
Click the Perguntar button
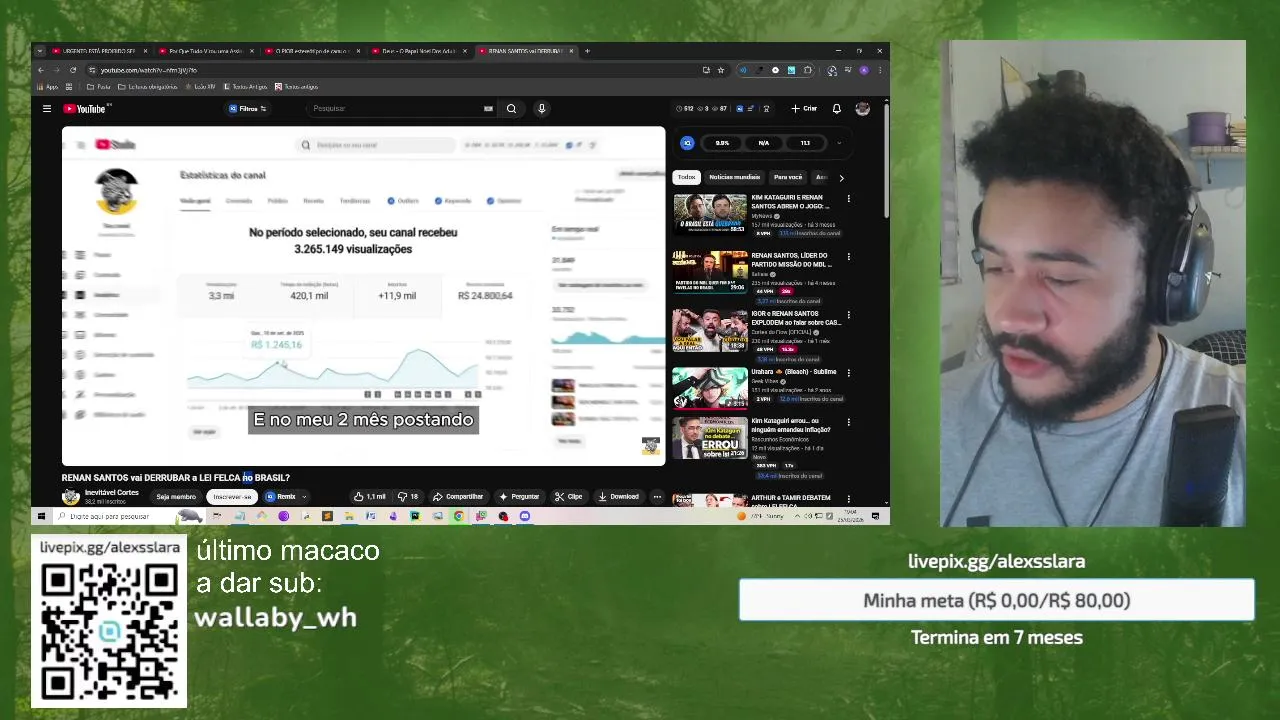pyautogui.click(x=519, y=497)
